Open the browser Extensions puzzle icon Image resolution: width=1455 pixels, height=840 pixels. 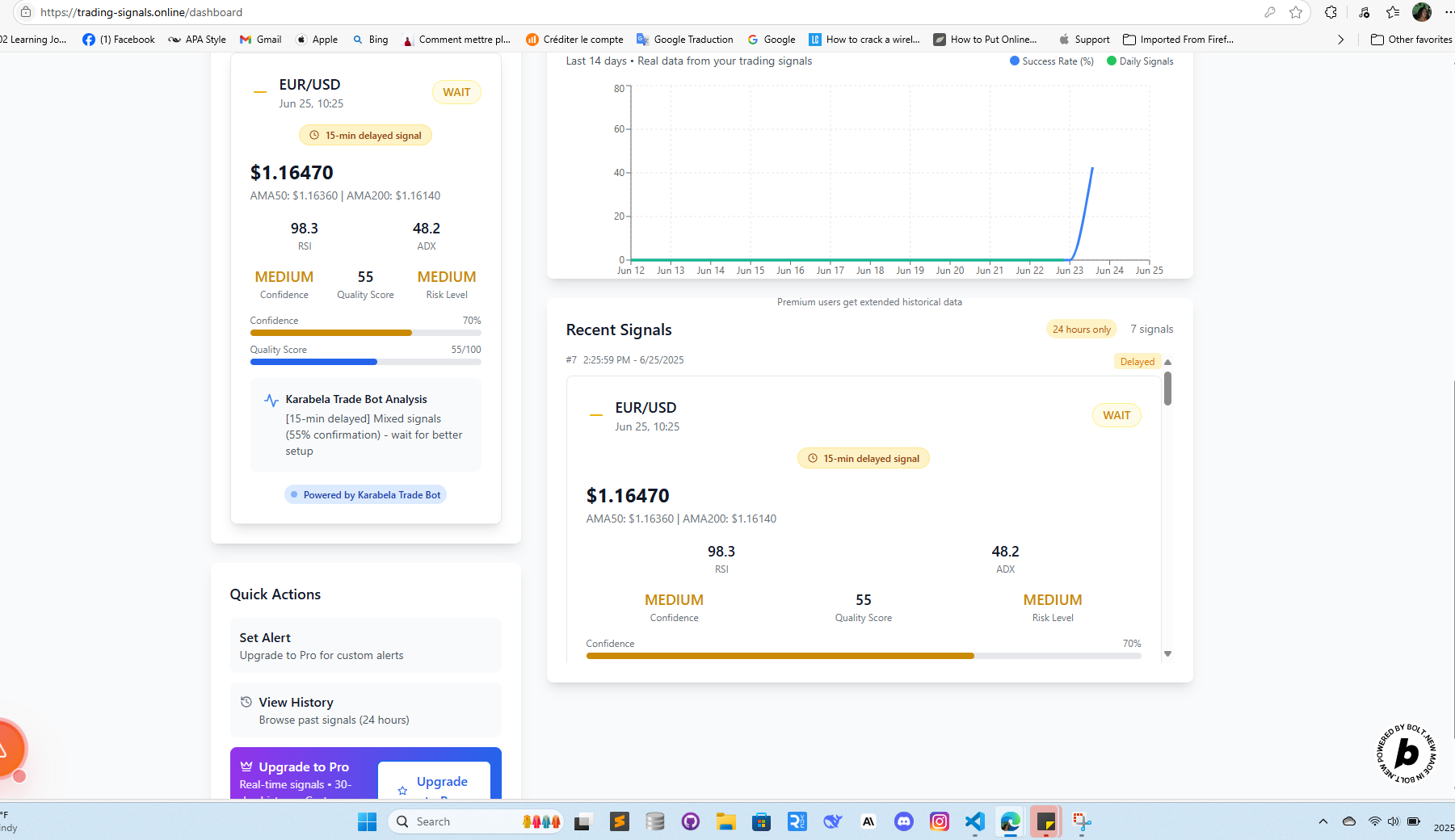[1329, 12]
